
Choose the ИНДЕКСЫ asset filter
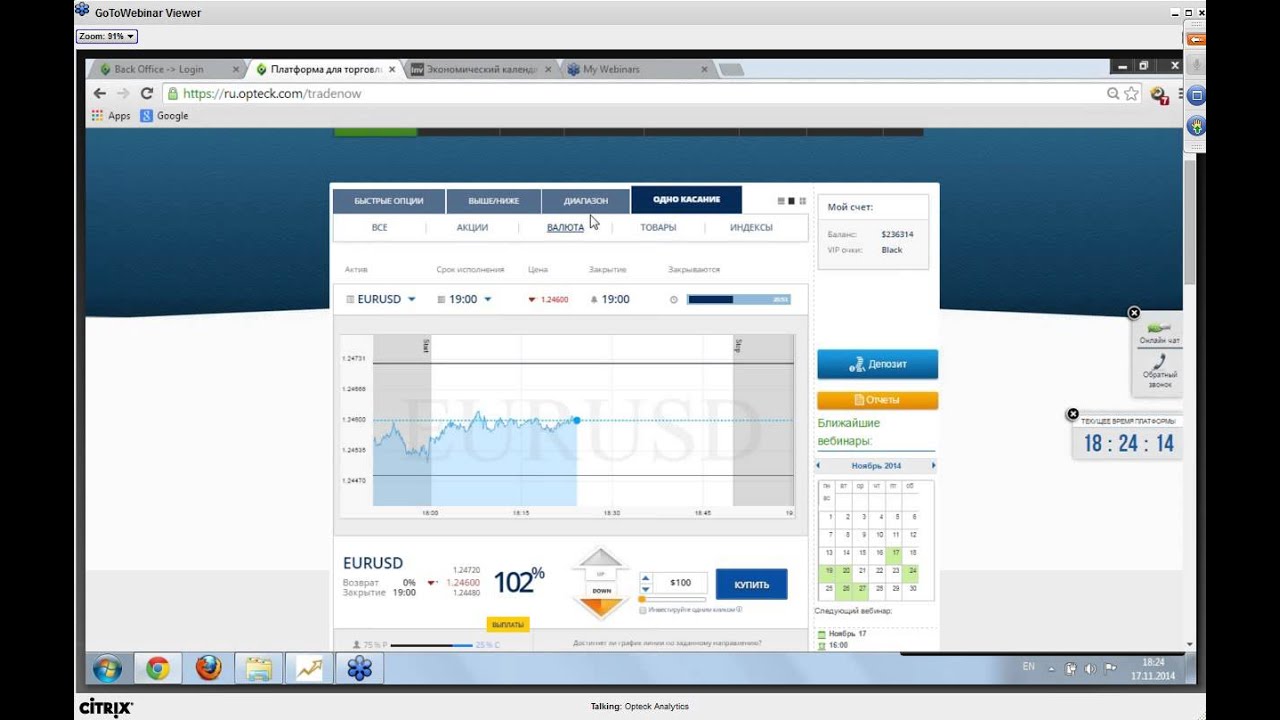751,228
